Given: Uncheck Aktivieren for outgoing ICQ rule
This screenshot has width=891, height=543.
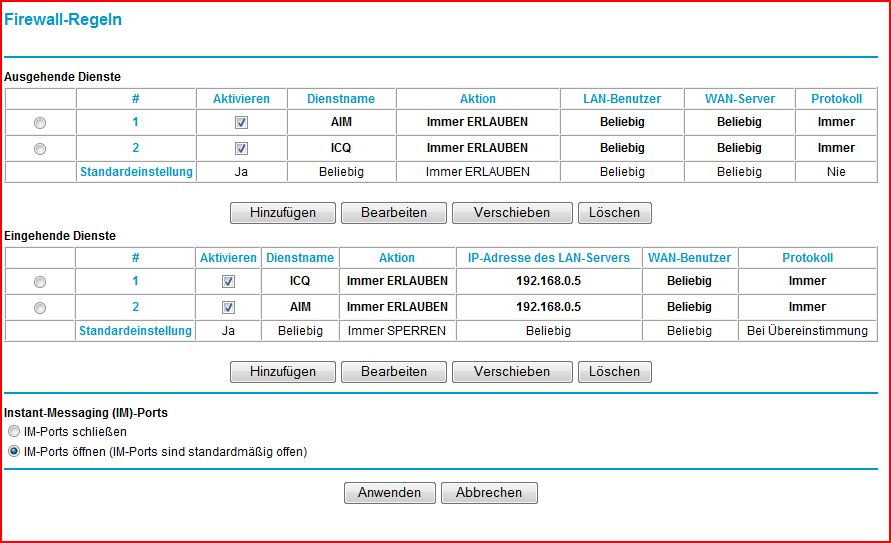Looking at the screenshot, I should 242,149.
